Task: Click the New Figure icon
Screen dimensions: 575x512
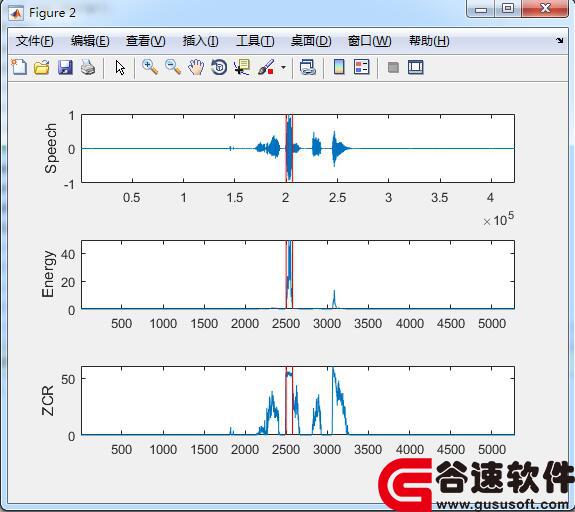Action: (x=19, y=67)
